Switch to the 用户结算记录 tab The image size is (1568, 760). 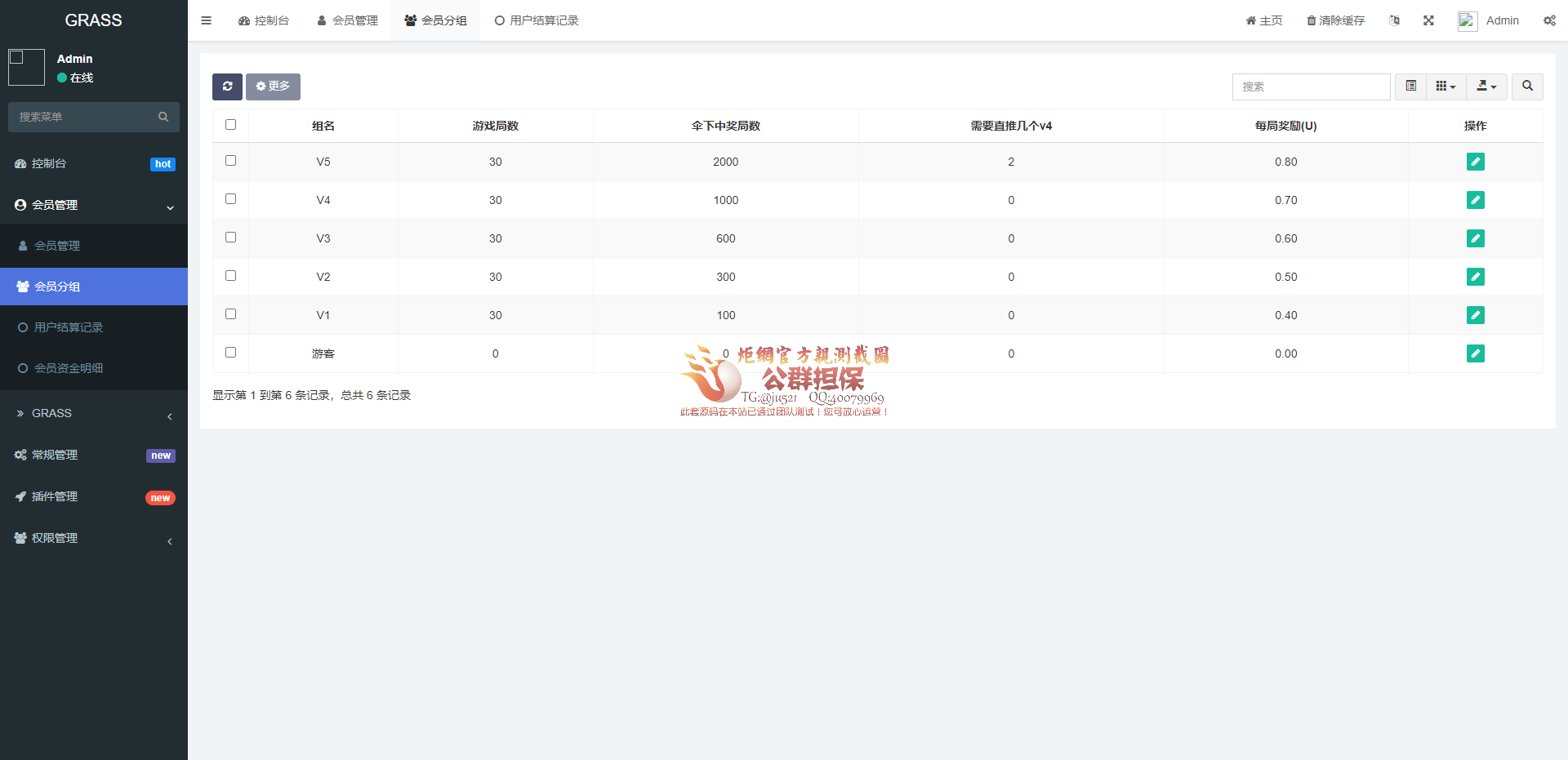[537, 20]
